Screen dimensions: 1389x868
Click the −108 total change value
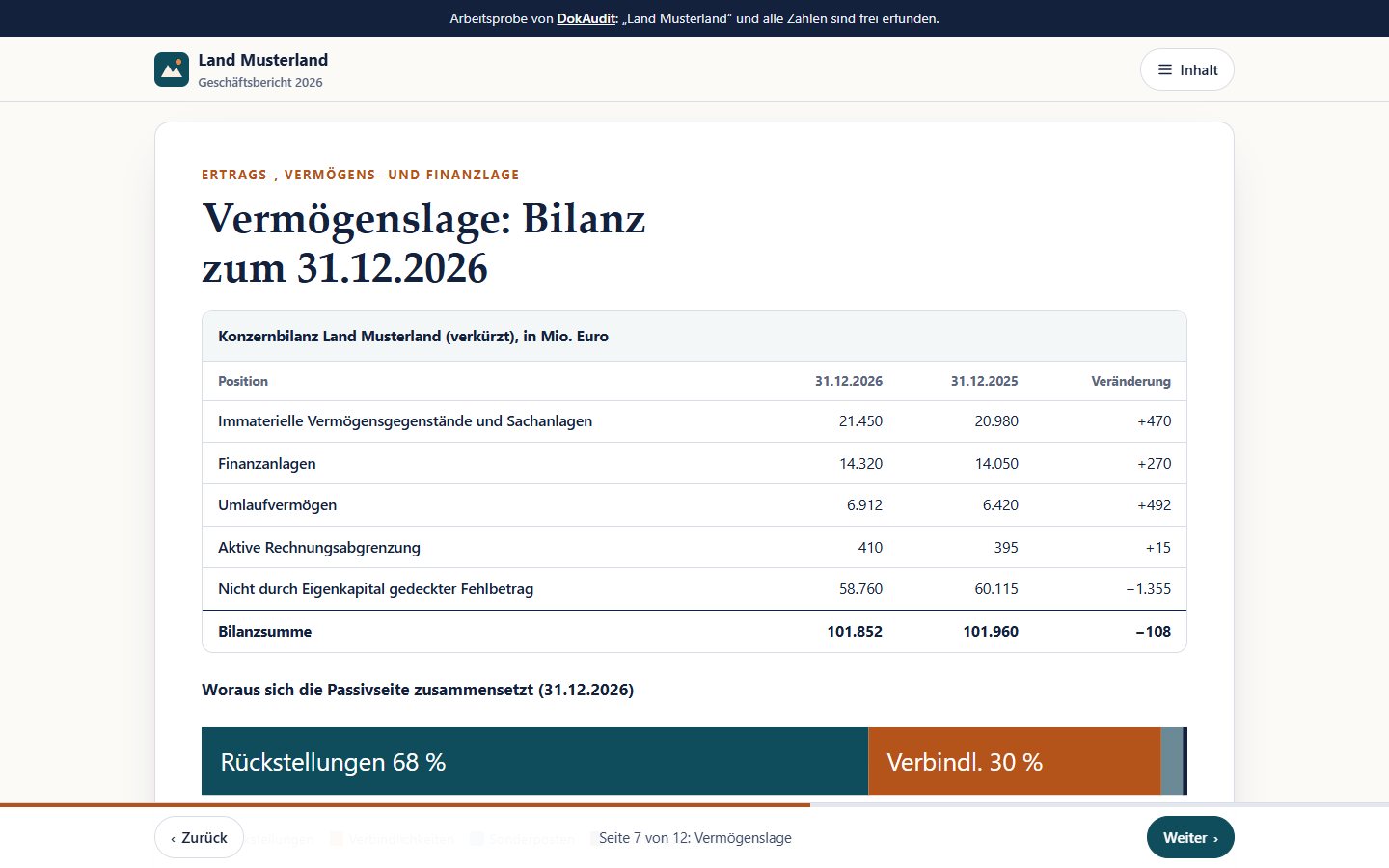1153,631
